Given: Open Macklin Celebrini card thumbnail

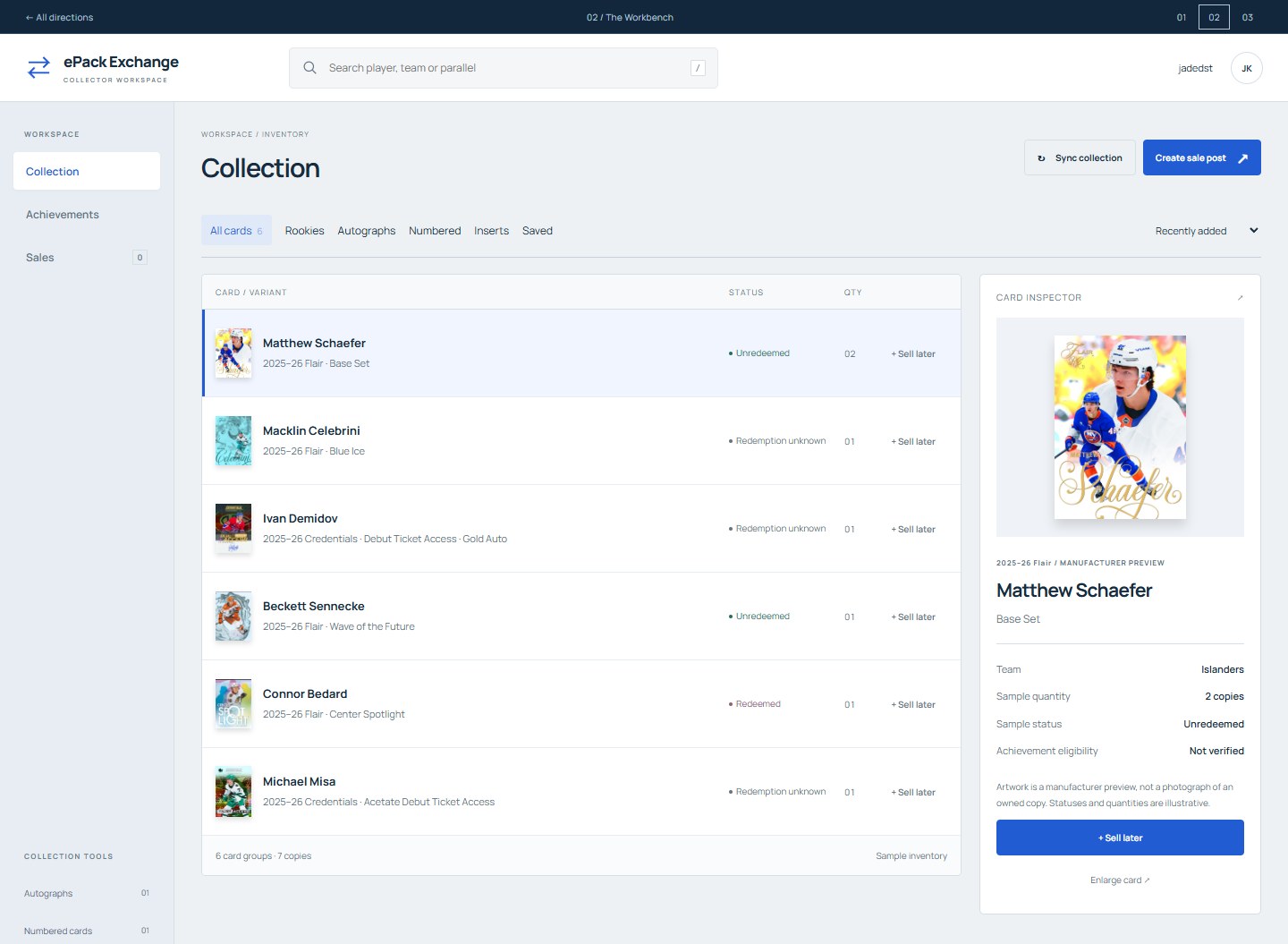Looking at the screenshot, I should (x=233, y=440).
